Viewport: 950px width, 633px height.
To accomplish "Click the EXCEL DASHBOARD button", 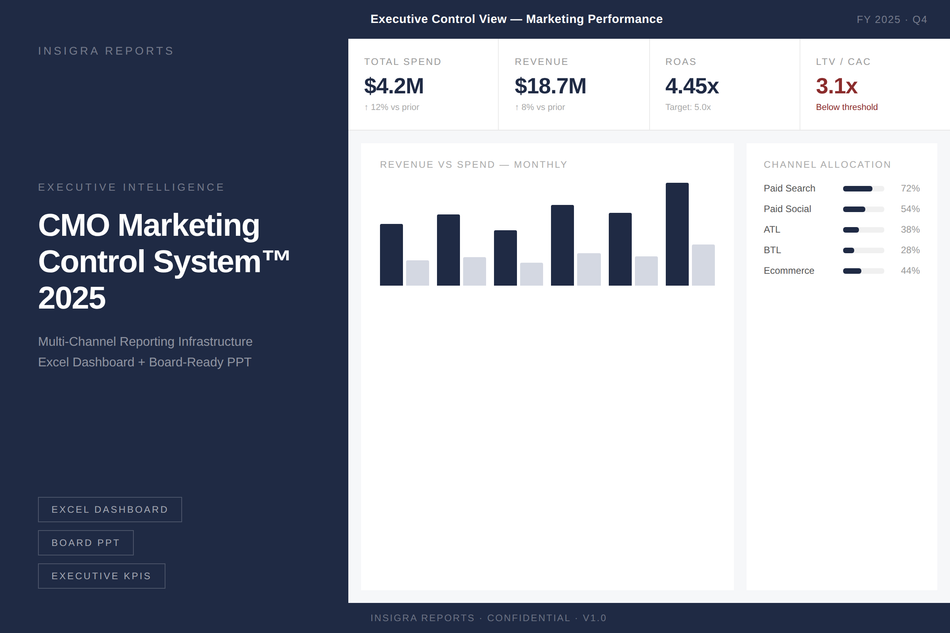I will point(109,509).
